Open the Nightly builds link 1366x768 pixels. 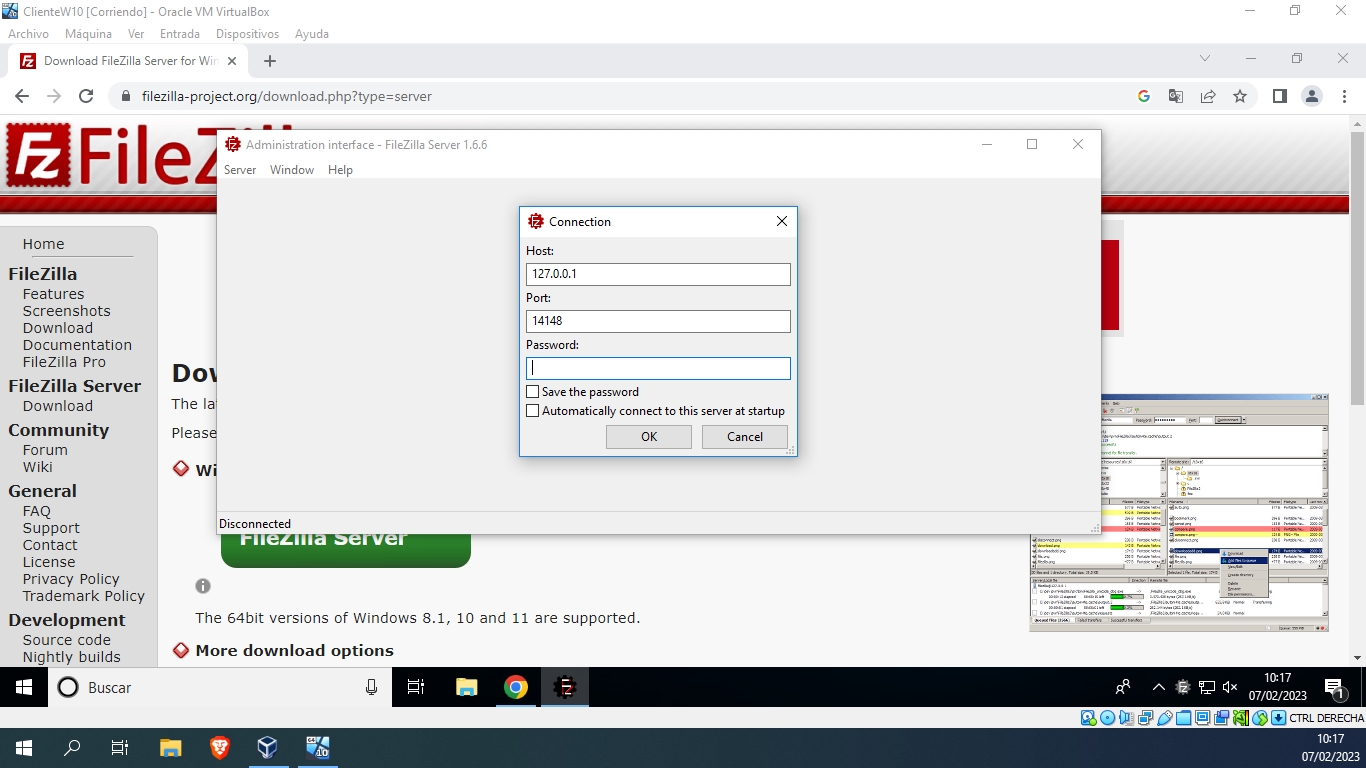tap(72, 657)
